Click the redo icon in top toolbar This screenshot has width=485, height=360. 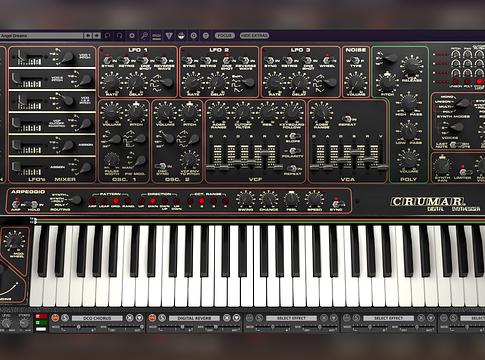[x=119, y=36]
